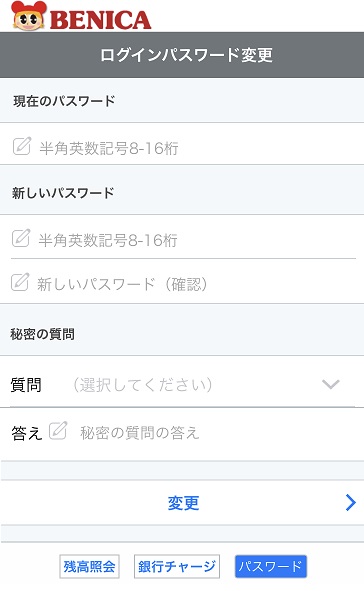364x591 pixels.
Task: Click the BENICA mascot logo icon
Action: point(29,15)
